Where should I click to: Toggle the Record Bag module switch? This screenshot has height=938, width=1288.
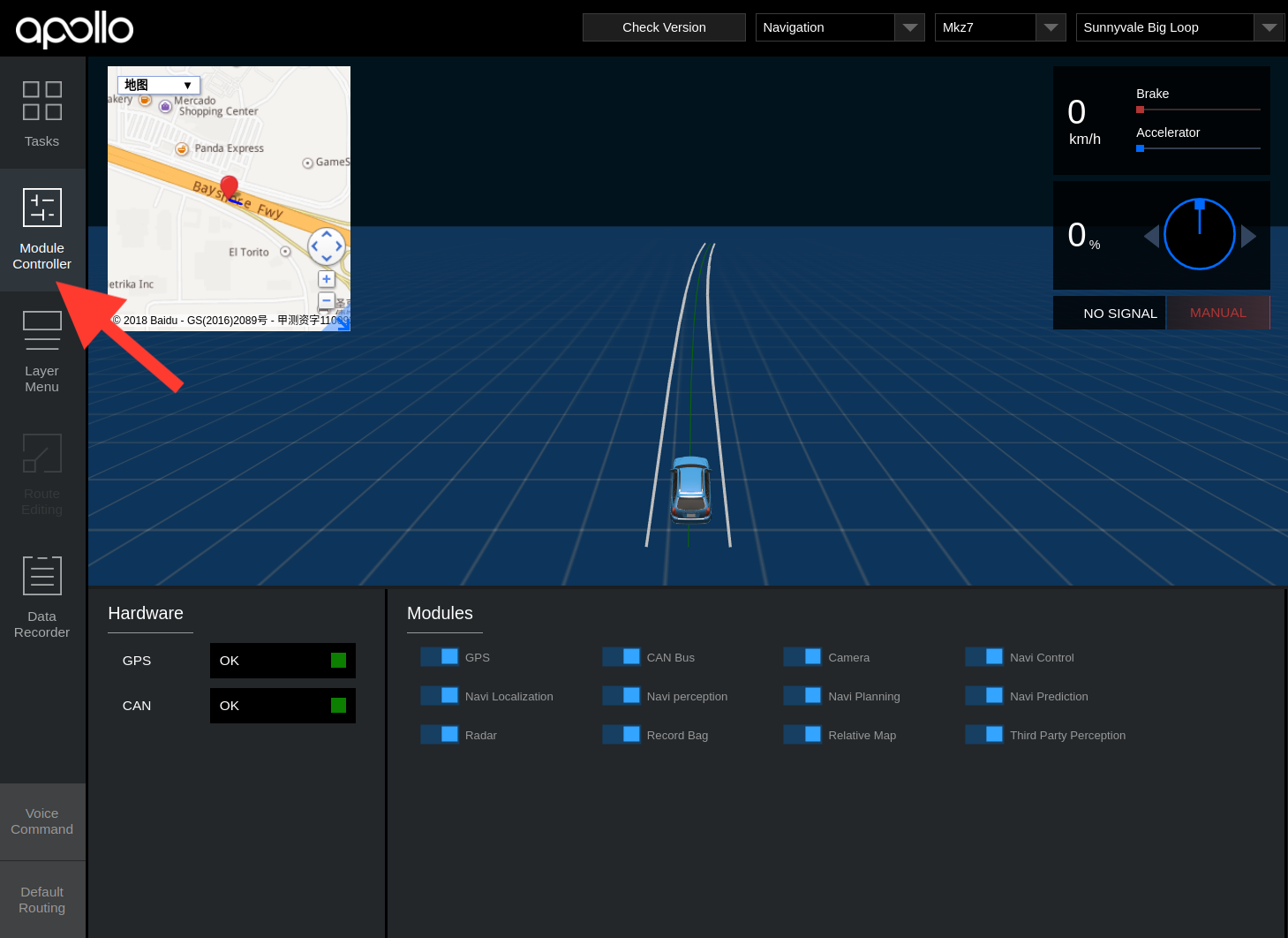click(x=621, y=735)
